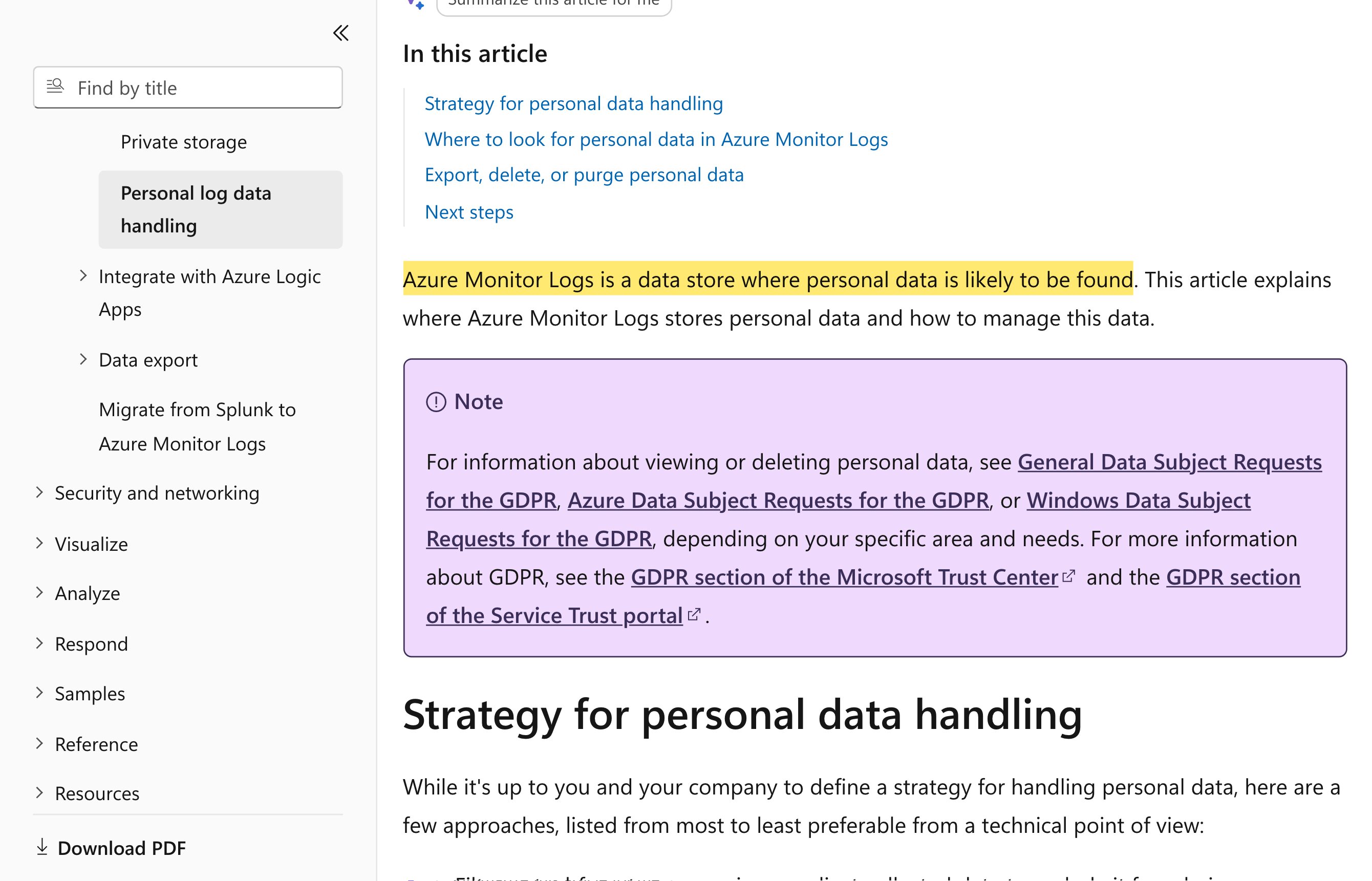Expand the Resources section chevron
1372x881 pixels.
[x=39, y=793]
